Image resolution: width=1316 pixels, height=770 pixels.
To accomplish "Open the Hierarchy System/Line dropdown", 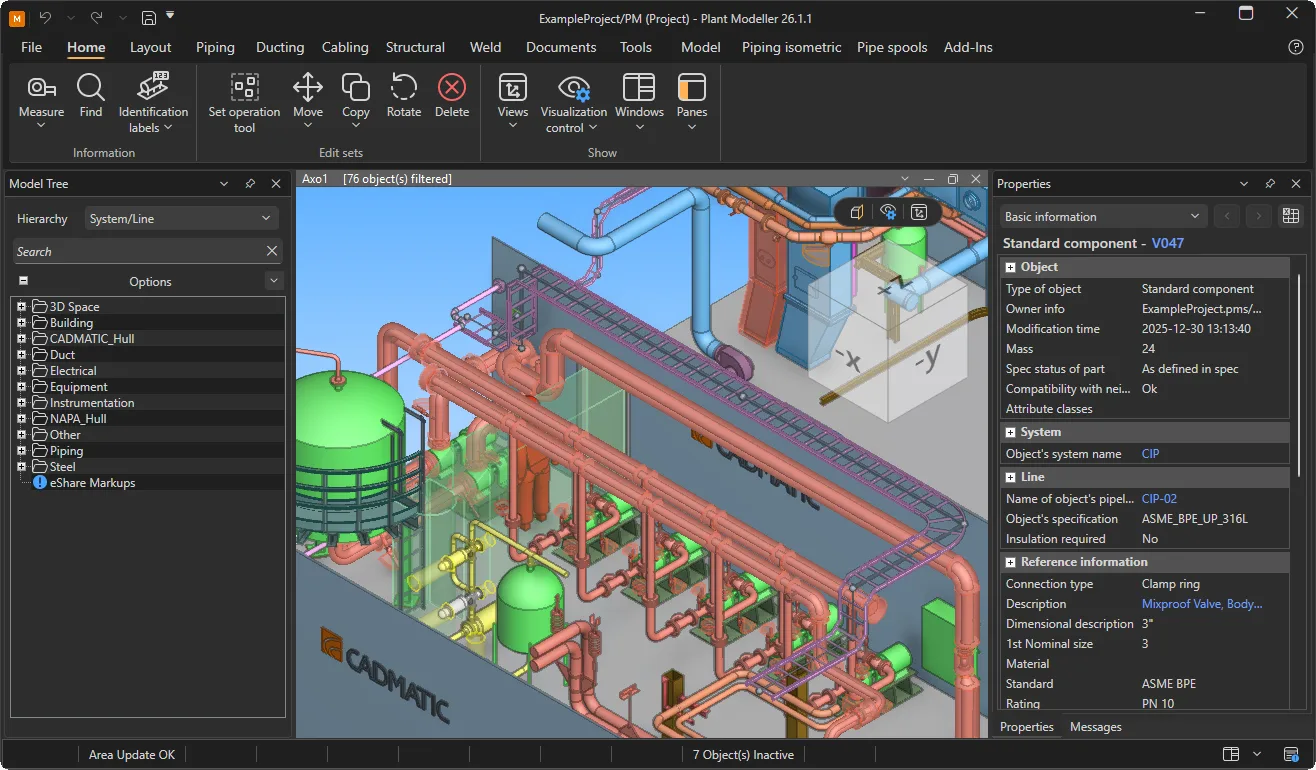I will (x=181, y=218).
